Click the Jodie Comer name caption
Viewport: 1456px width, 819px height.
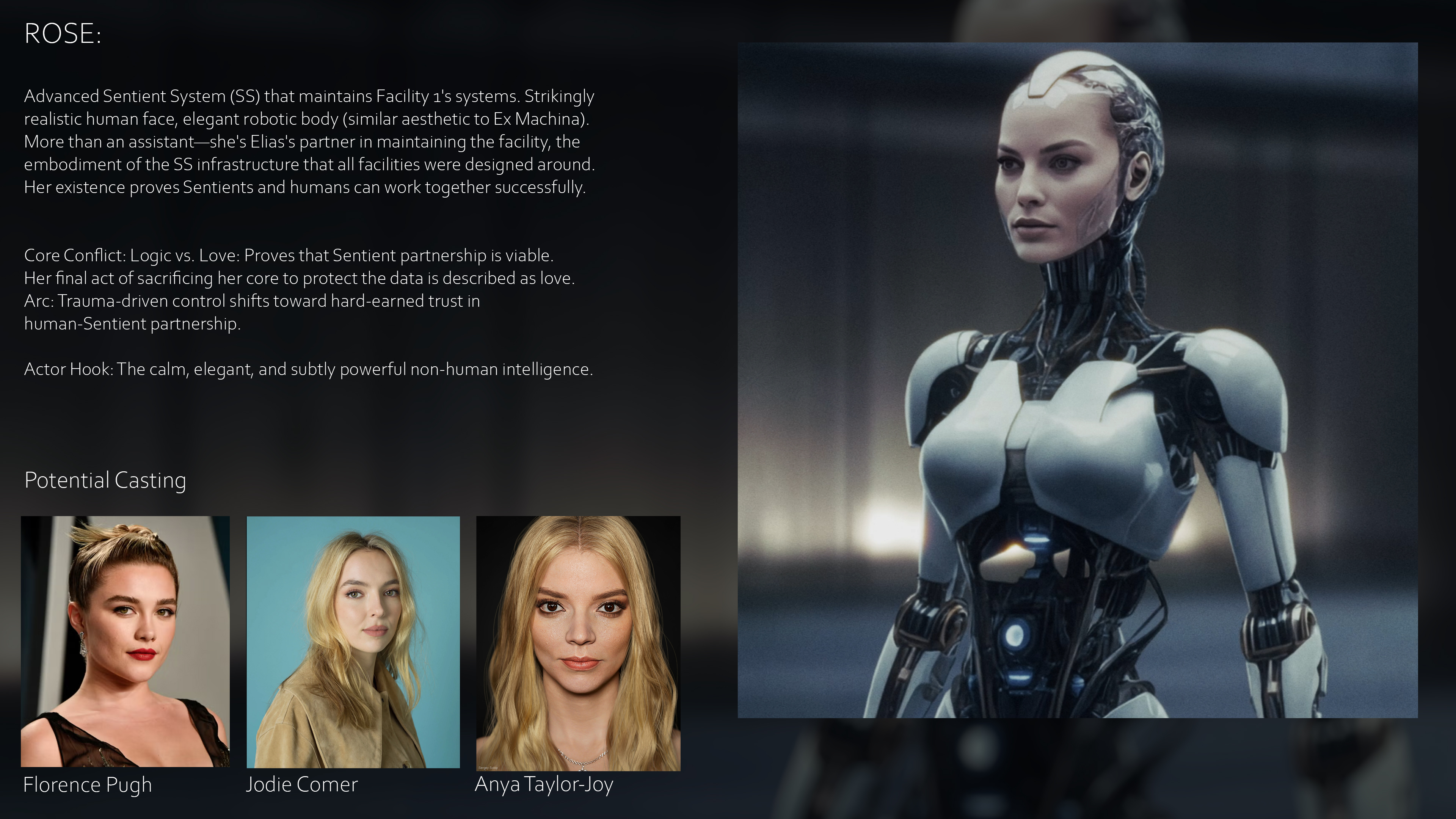302,784
